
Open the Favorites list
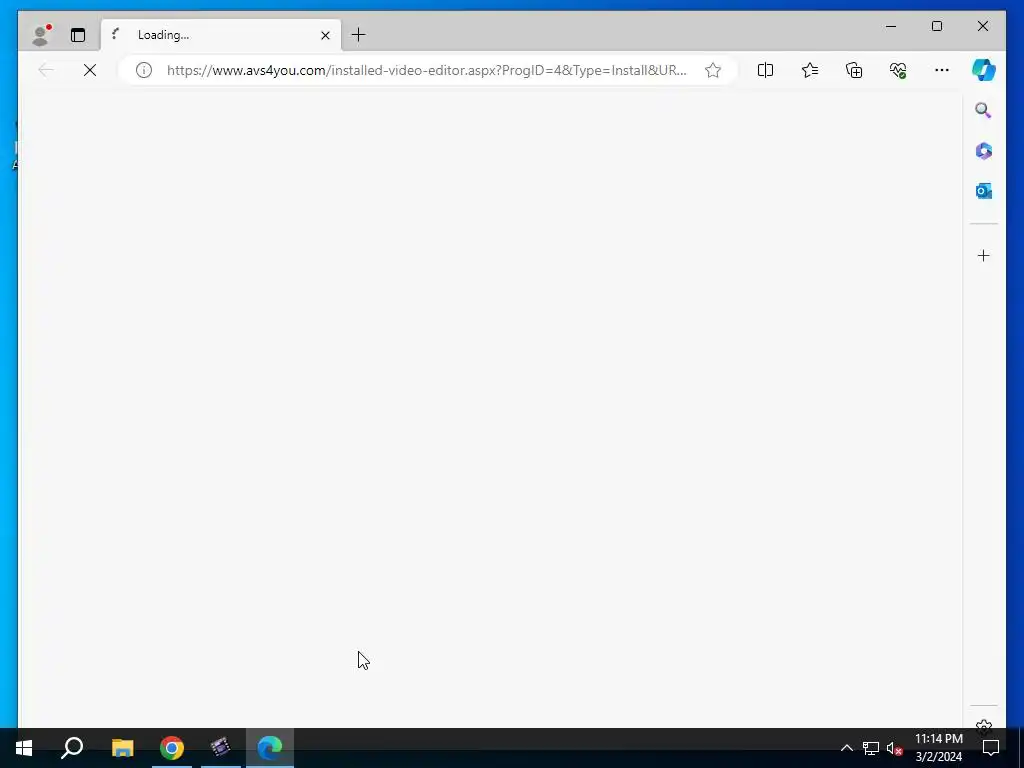pyautogui.click(x=810, y=70)
